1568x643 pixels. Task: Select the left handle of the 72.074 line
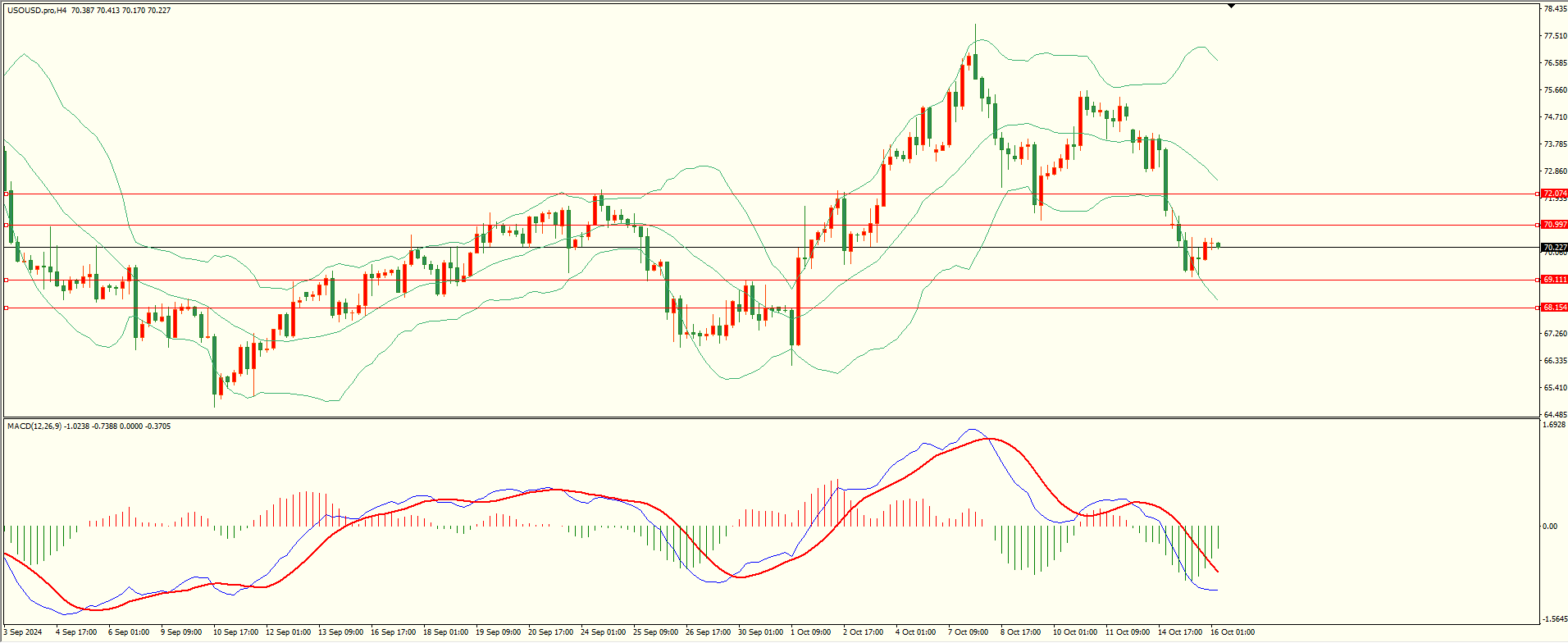[x=7, y=194]
